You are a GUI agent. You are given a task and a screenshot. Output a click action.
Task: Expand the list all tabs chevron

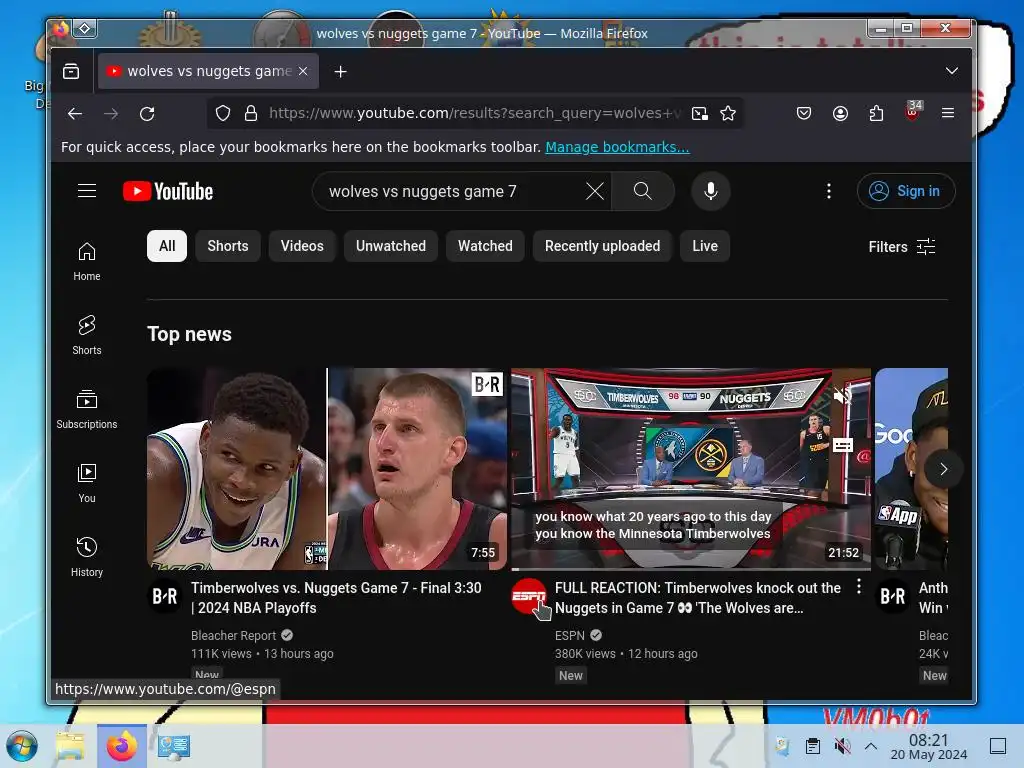pyautogui.click(x=952, y=71)
